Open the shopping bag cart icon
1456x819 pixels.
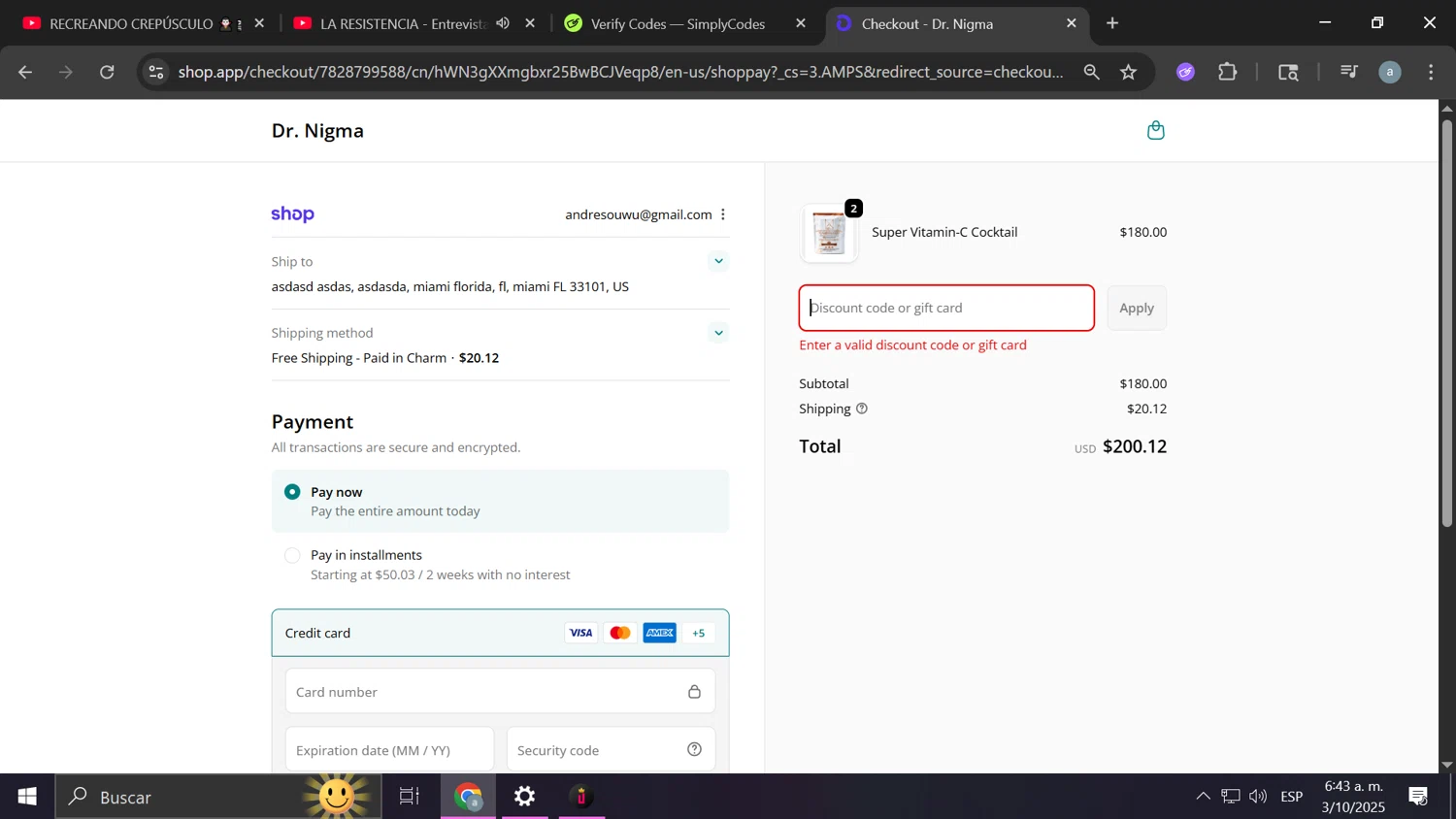(x=1155, y=130)
